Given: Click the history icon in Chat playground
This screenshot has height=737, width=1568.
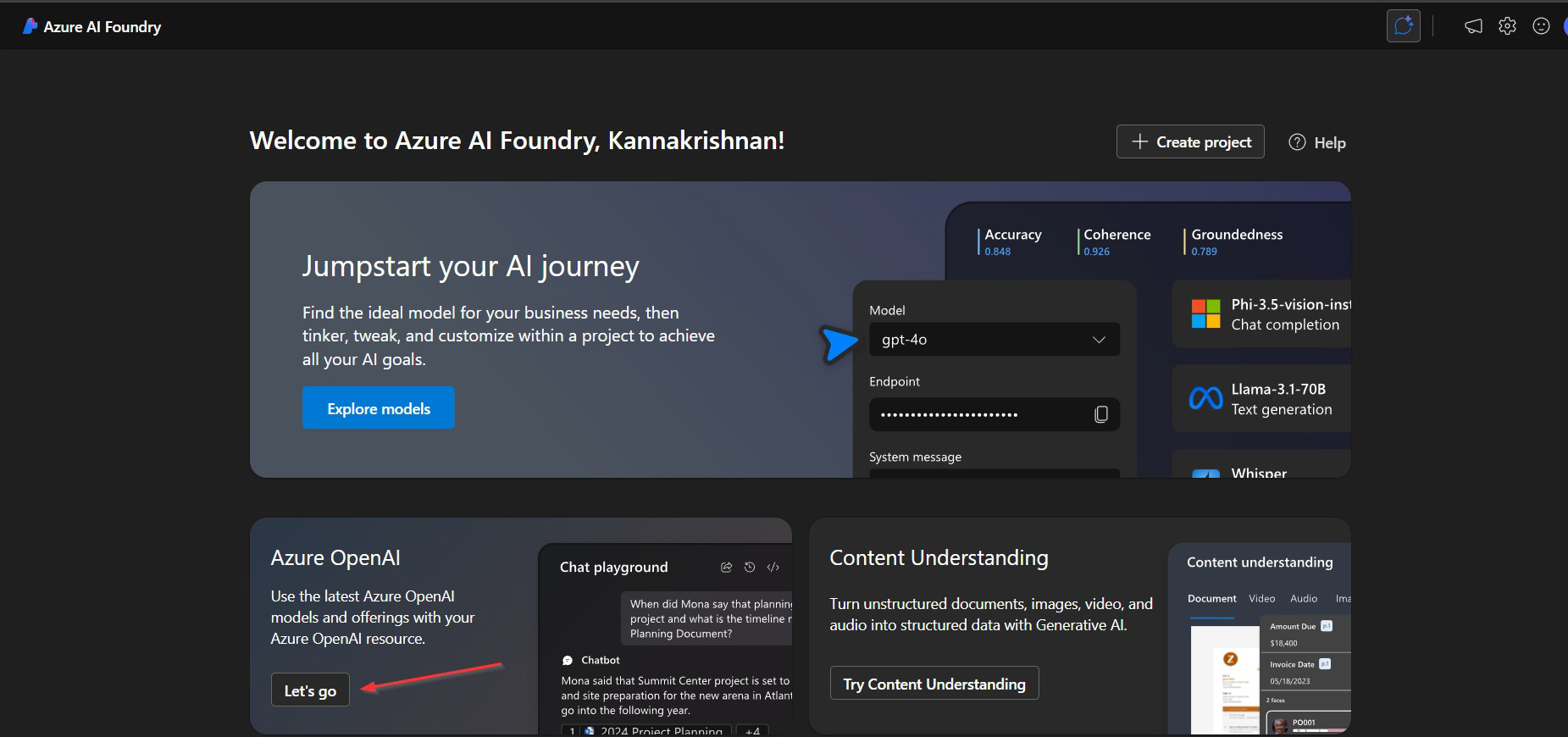Looking at the screenshot, I should click(x=750, y=568).
